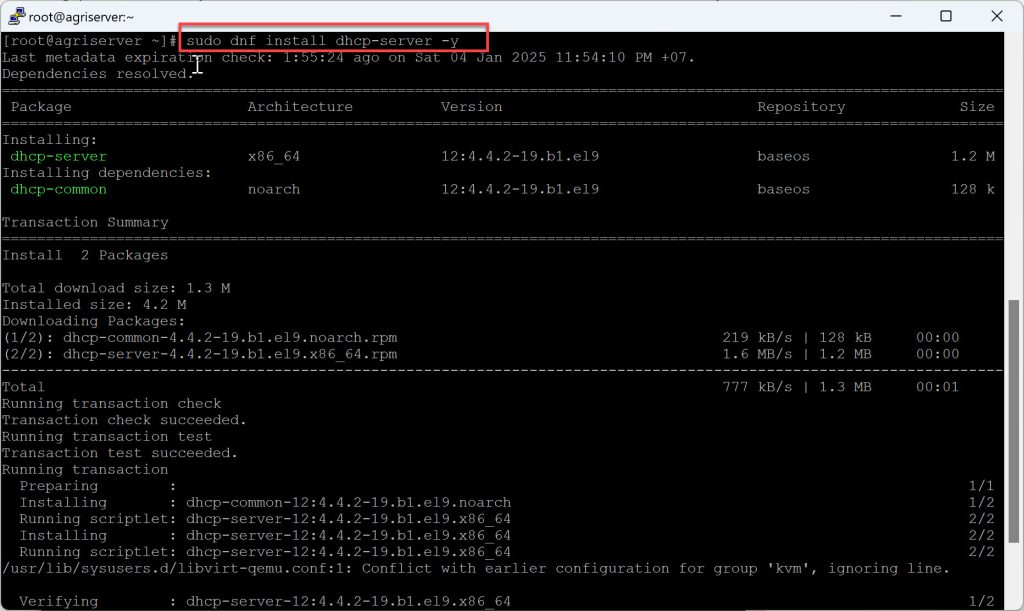Click the 'Architecture' column header
This screenshot has width=1024, height=611.
[x=300, y=106]
